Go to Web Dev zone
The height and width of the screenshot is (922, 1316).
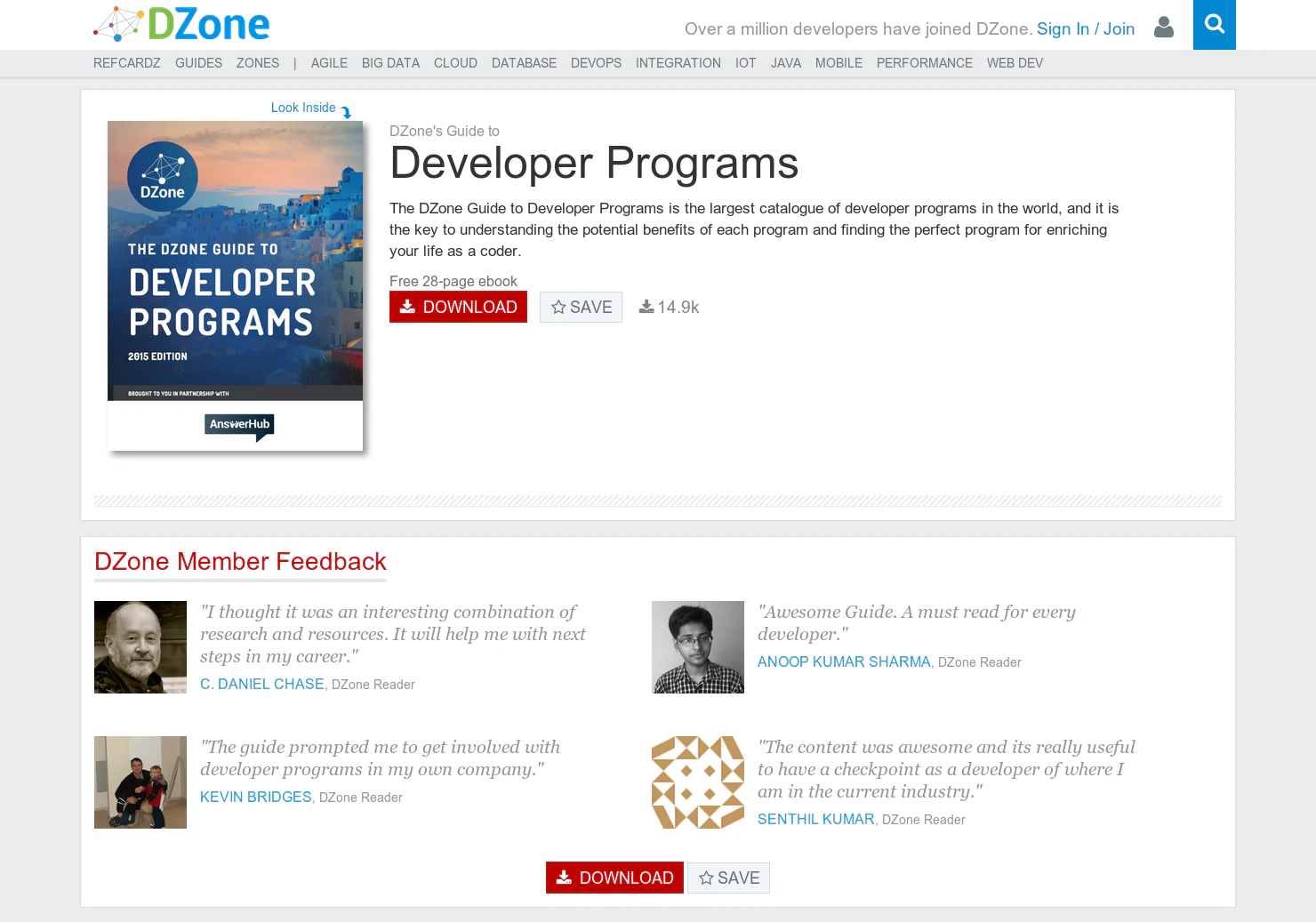pyautogui.click(x=1015, y=63)
